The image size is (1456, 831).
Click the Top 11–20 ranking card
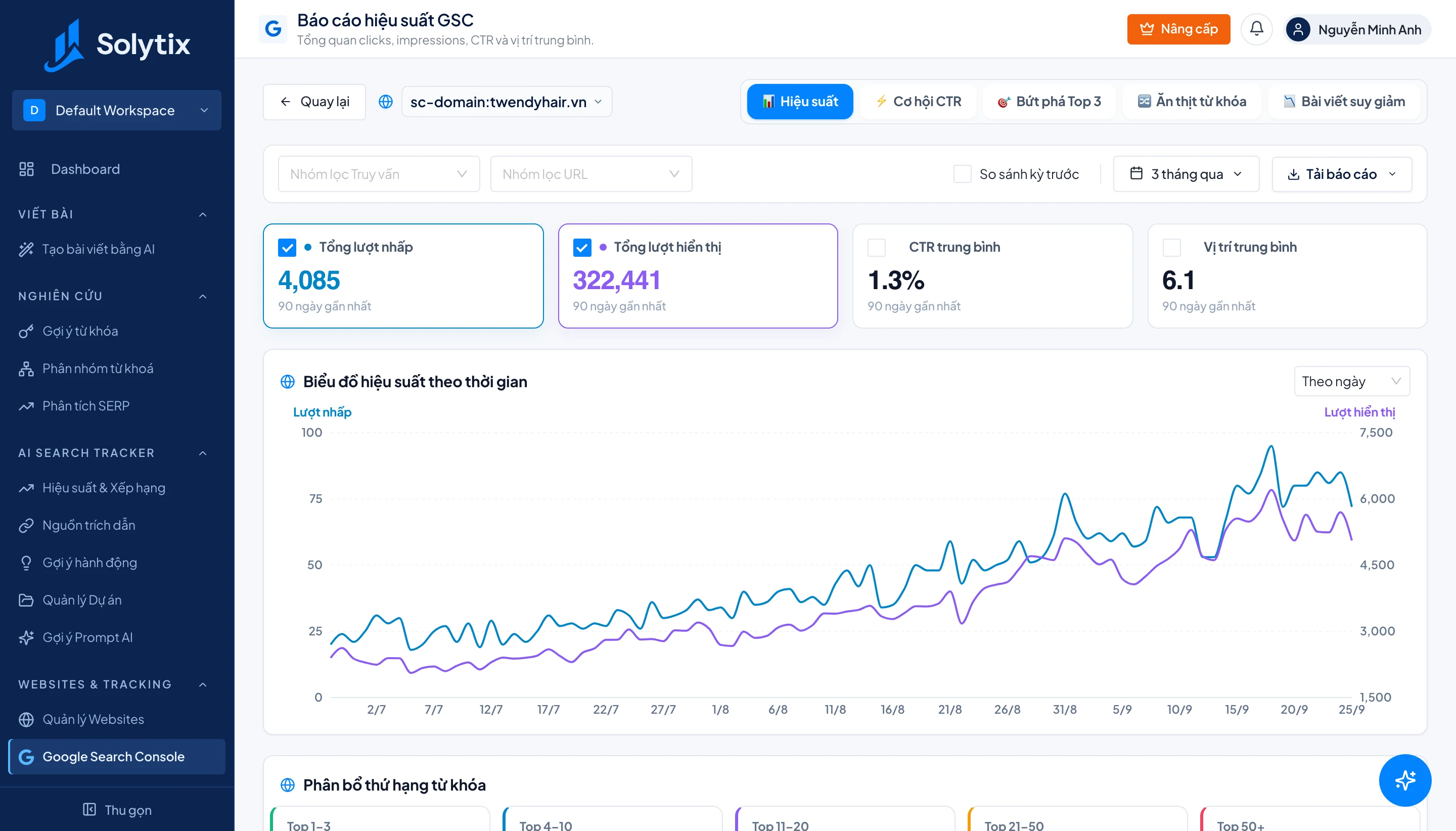point(845,818)
